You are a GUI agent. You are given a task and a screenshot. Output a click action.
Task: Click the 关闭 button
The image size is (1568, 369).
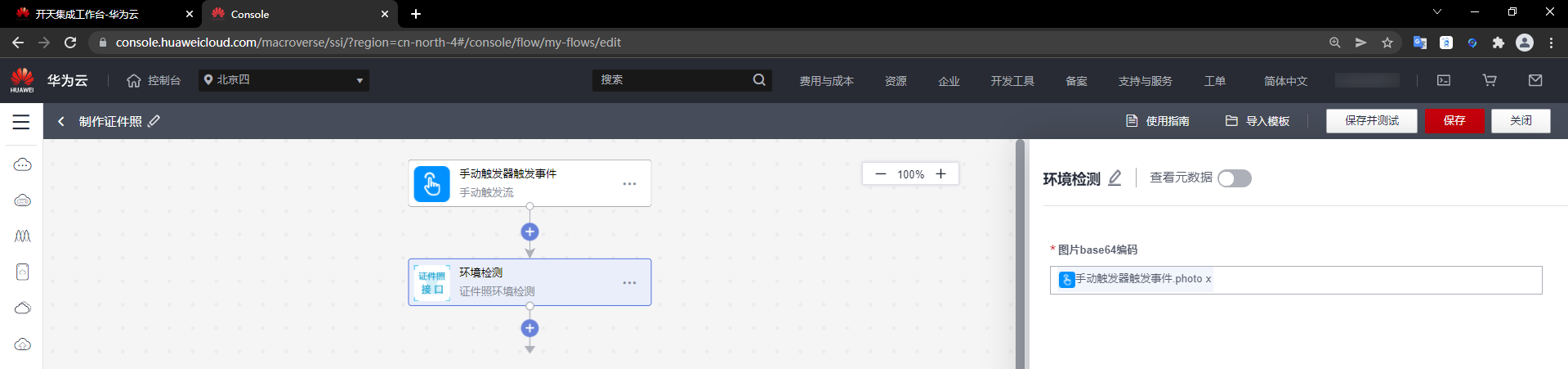pos(1521,120)
